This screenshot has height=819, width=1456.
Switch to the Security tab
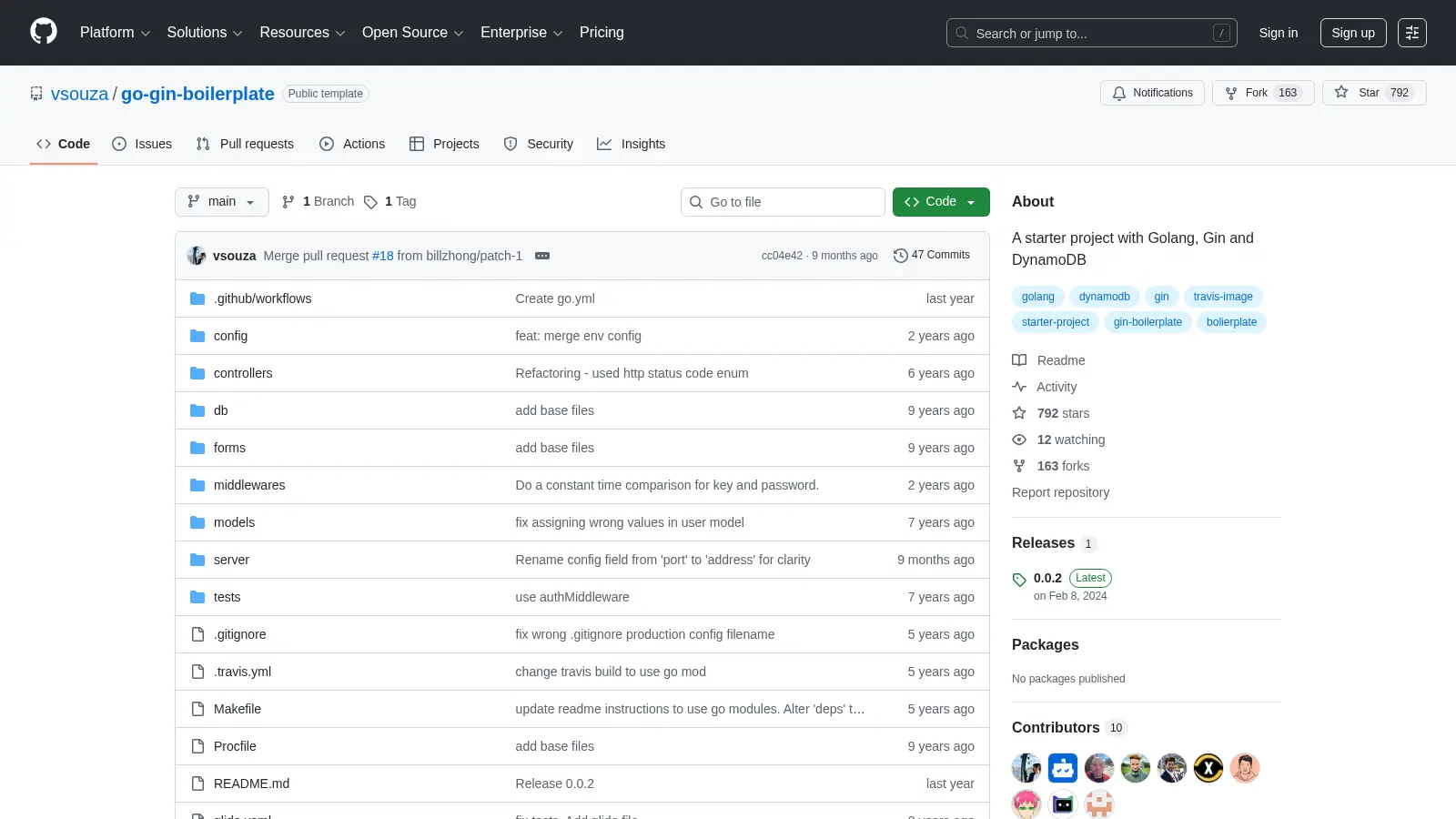(x=539, y=144)
